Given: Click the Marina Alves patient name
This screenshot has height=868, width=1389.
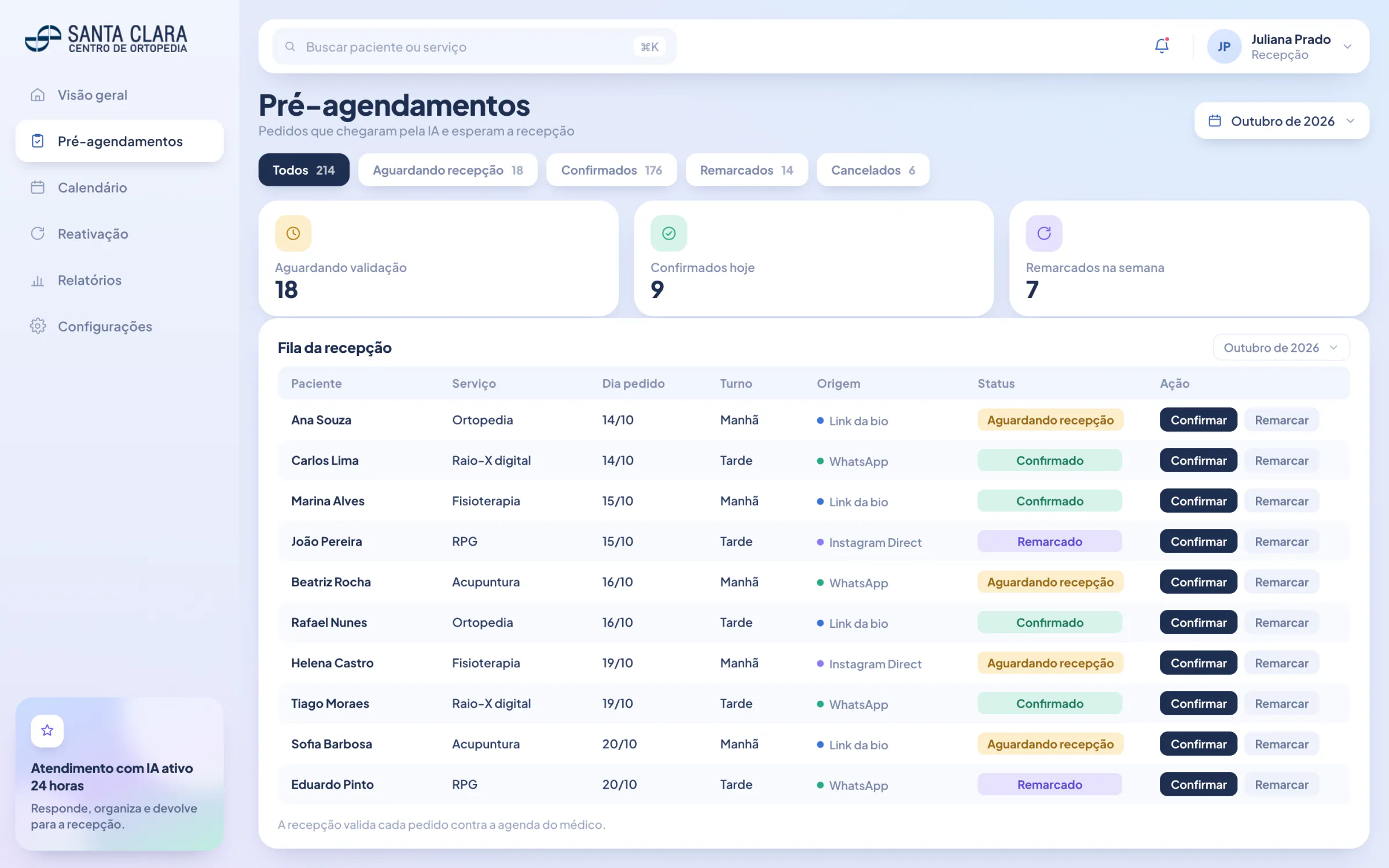Looking at the screenshot, I should coord(328,501).
